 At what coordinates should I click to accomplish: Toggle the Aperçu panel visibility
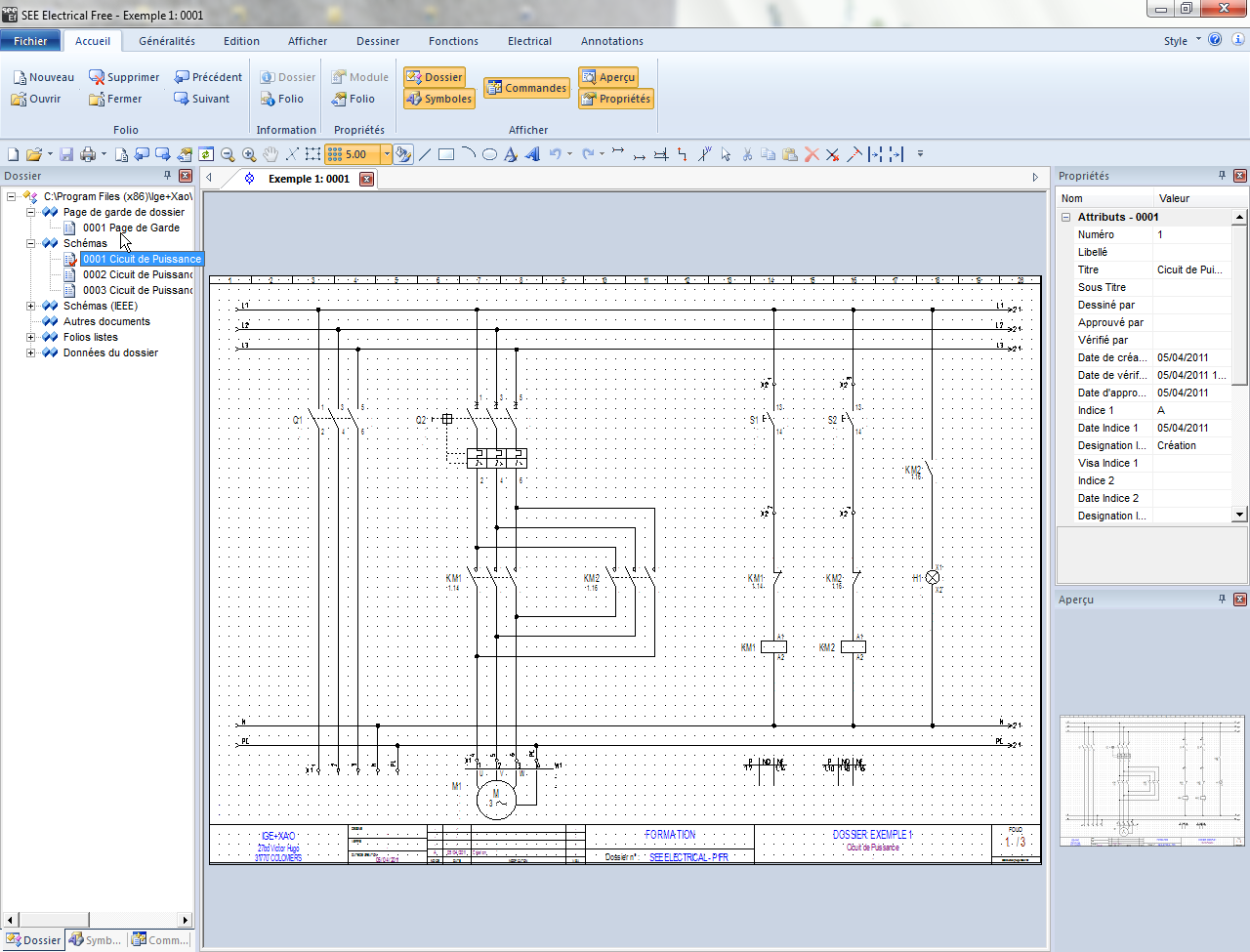tap(607, 77)
